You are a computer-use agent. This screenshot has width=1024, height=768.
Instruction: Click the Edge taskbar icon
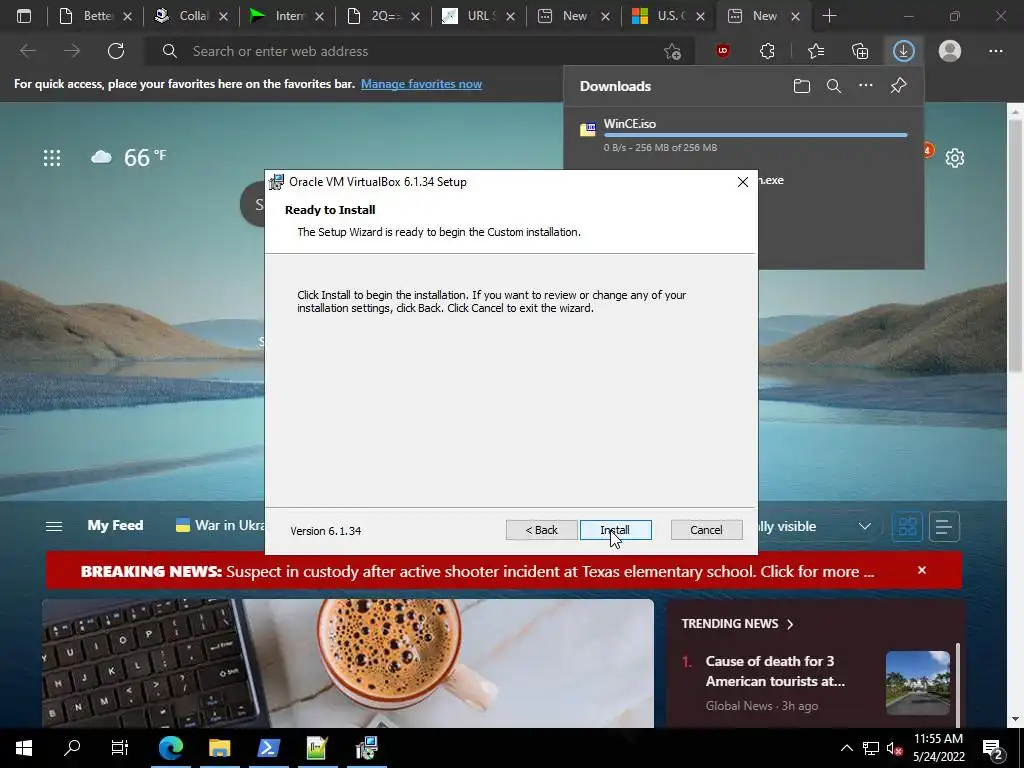[170, 747]
